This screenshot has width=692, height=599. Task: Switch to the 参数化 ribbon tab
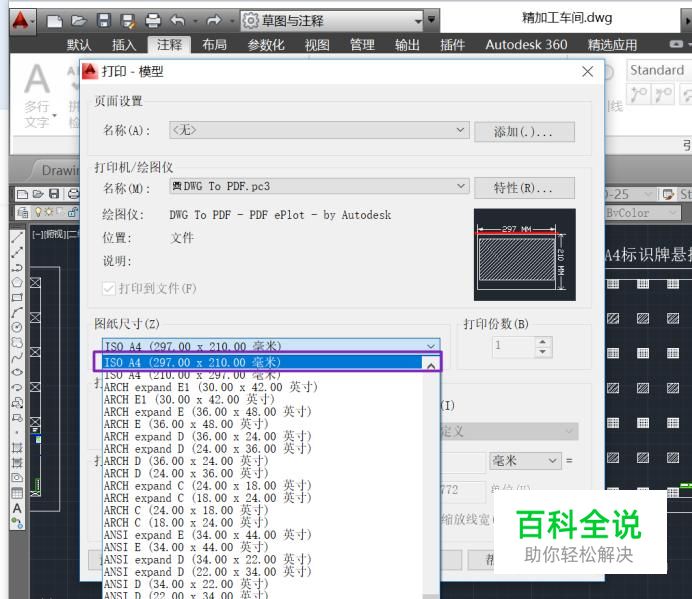[x=266, y=45]
